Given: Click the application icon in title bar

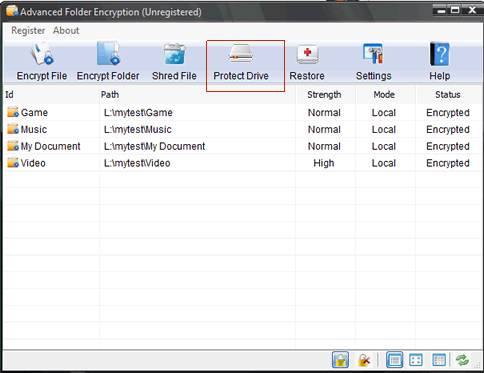Looking at the screenshot, I should coord(12,11).
